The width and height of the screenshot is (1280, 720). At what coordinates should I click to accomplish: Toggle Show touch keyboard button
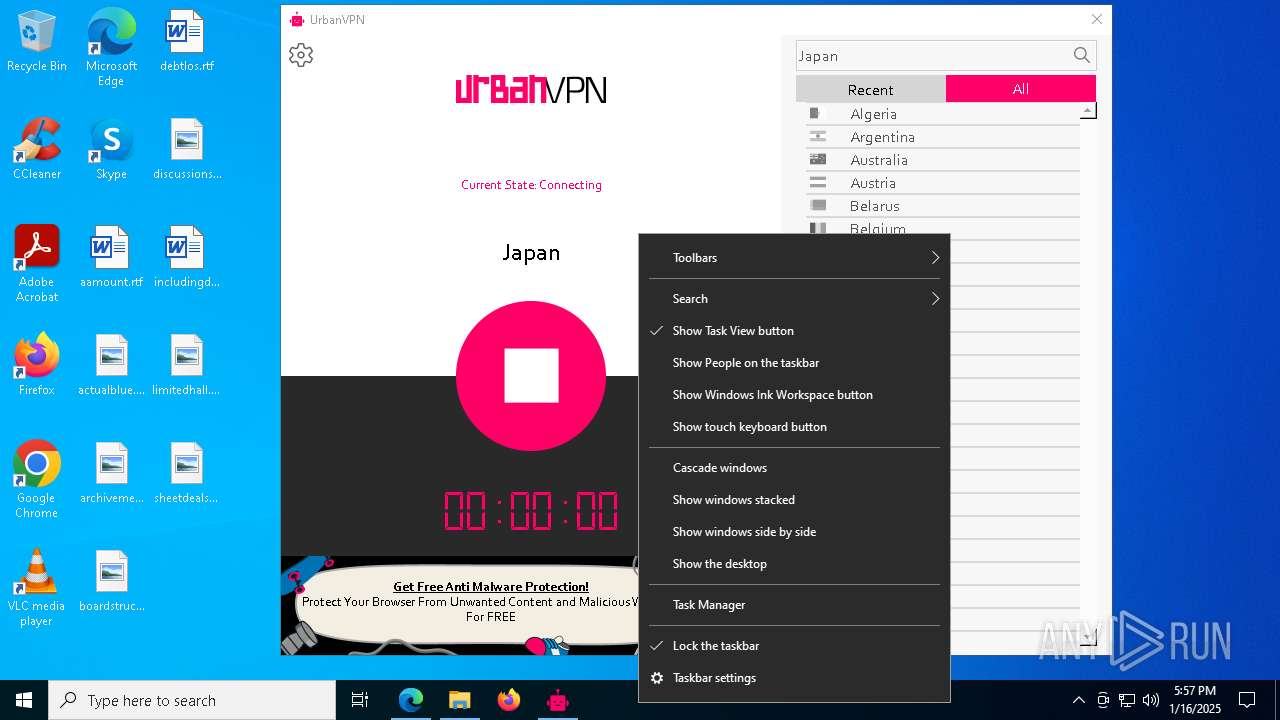(x=794, y=427)
